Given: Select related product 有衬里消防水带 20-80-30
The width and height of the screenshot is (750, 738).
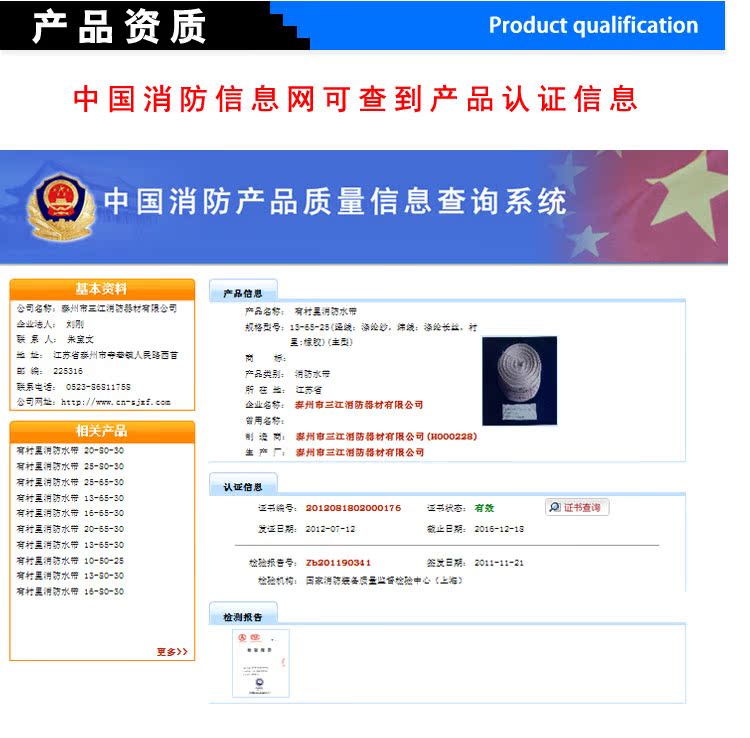Looking at the screenshot, I should pyautogui.click(x=70, y=451).
